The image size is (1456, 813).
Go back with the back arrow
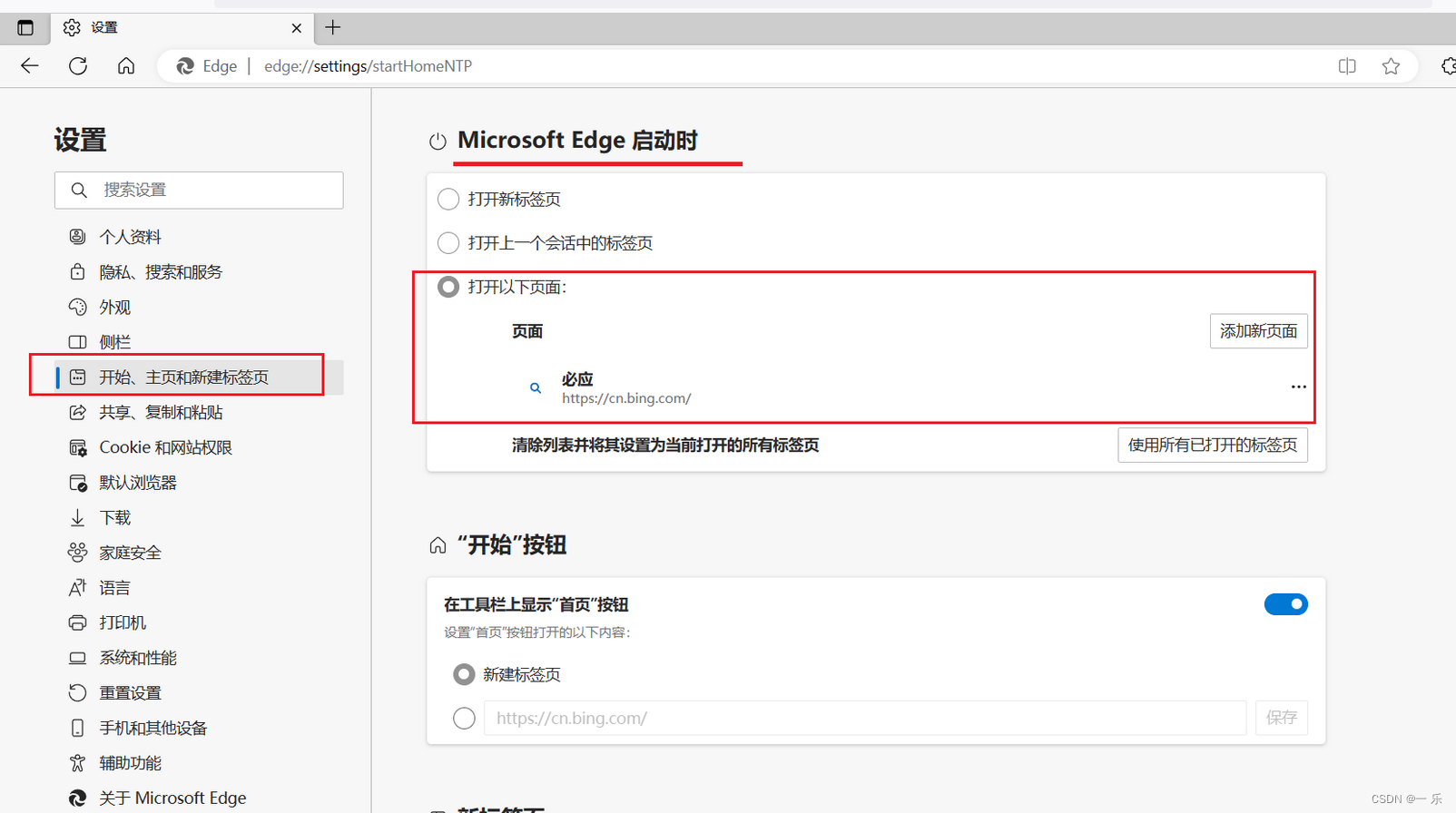coord(30,65)
